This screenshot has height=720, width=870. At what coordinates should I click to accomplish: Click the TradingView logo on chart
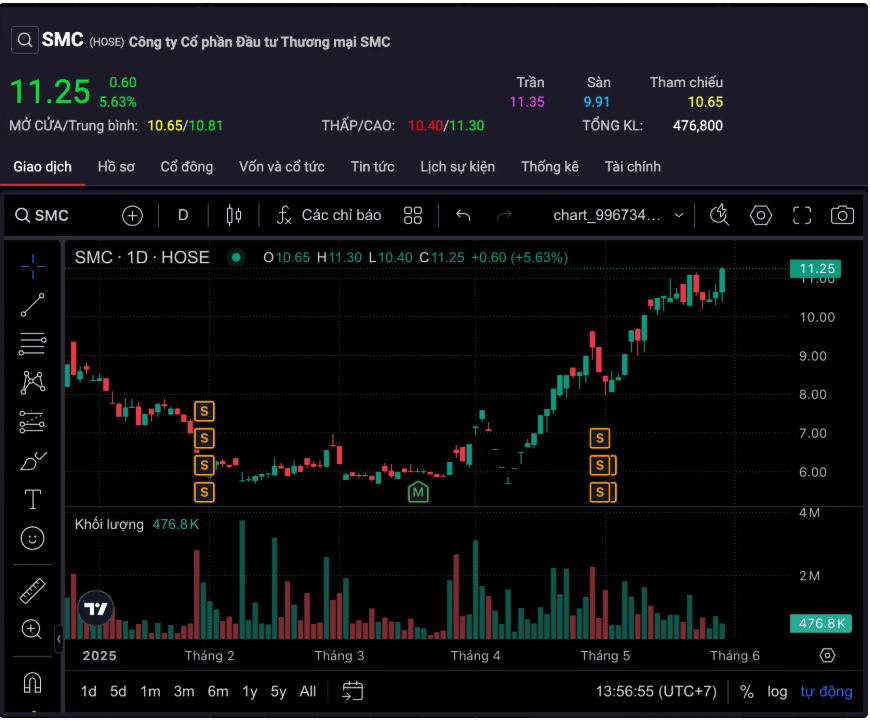click(x=95, y=609)
